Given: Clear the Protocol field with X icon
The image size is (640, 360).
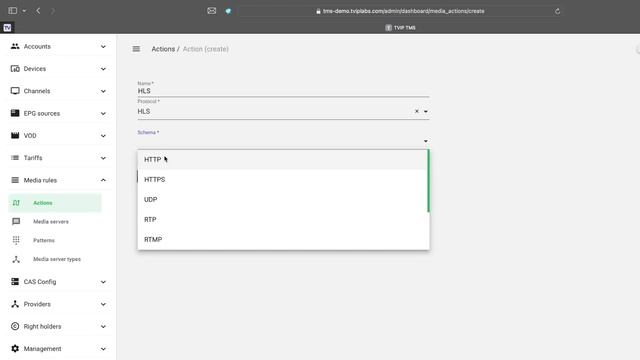Looking at the screenshot, I should (x=417, y=111).
